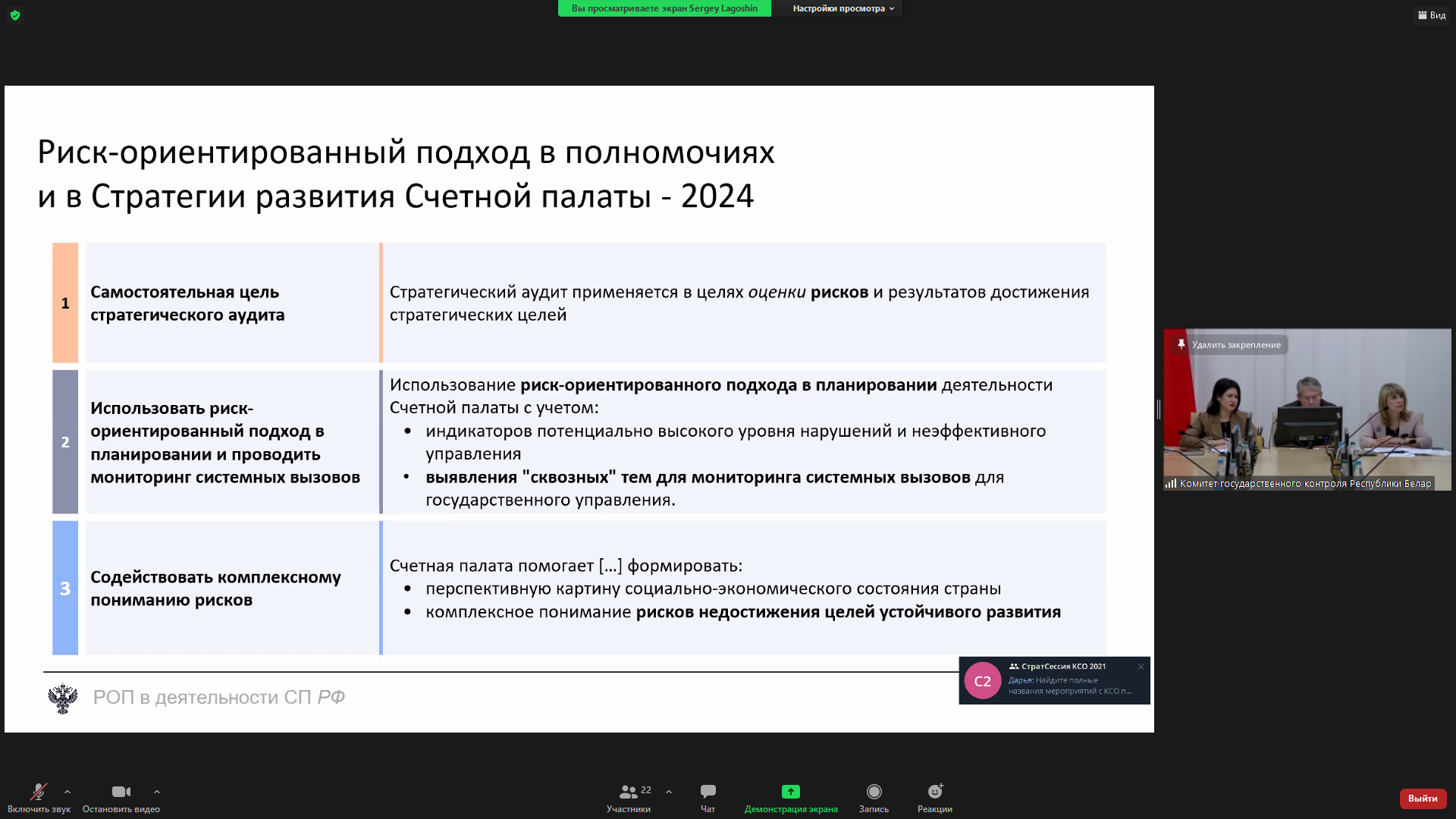
Task: Click the pink C2 avatar icon
Action: [982, 681]
